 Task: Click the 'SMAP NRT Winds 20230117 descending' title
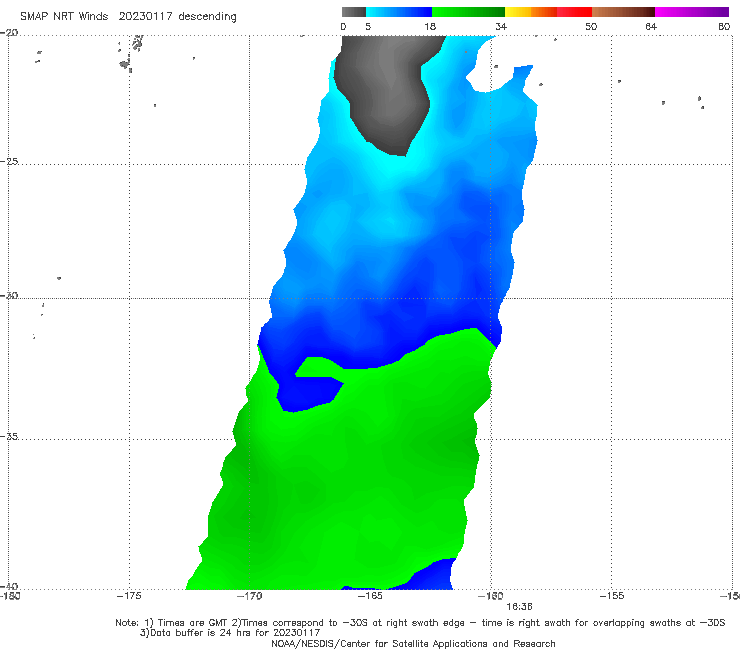pyautogui.click(x=128, y=16)
